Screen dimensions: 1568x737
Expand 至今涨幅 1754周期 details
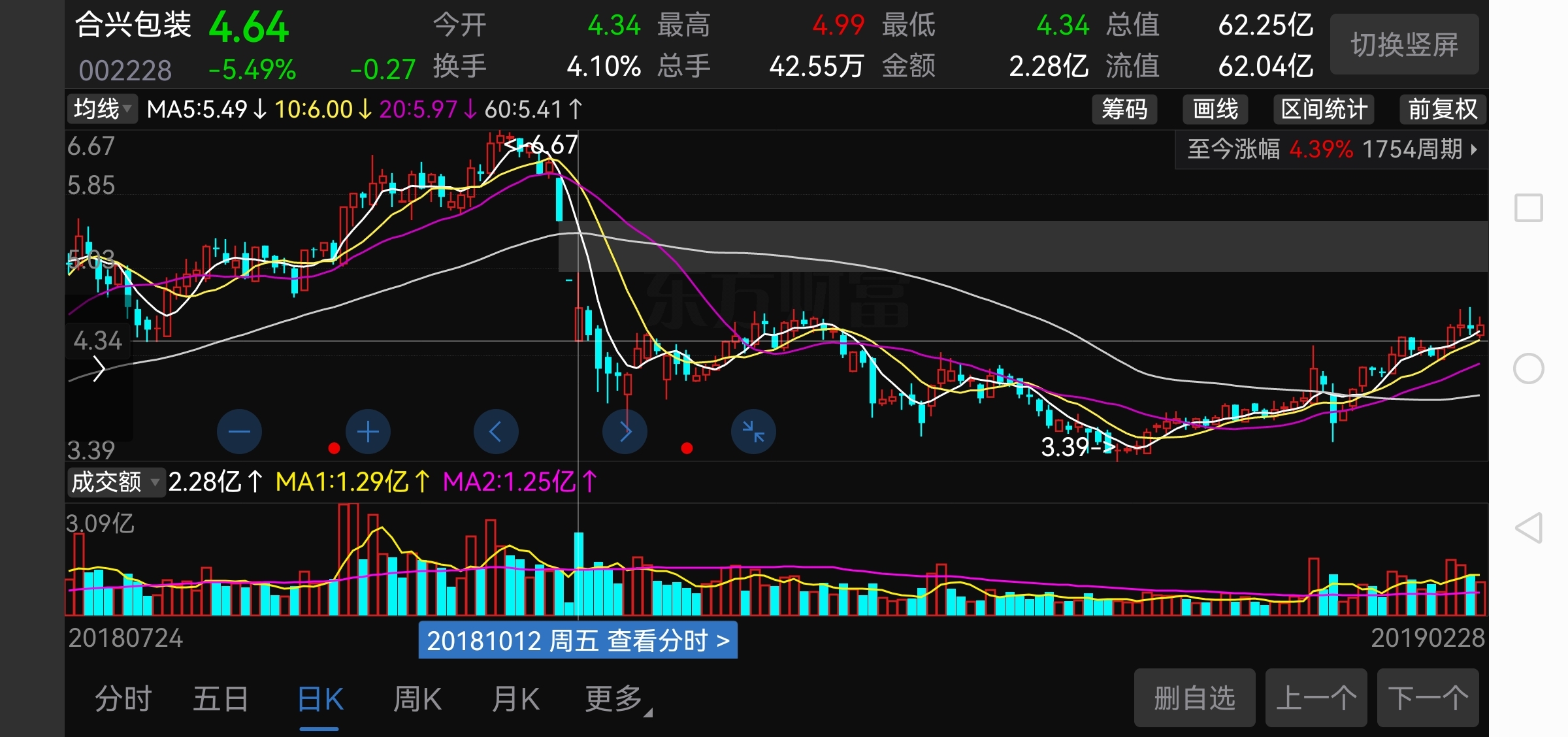pos(1331,150)
